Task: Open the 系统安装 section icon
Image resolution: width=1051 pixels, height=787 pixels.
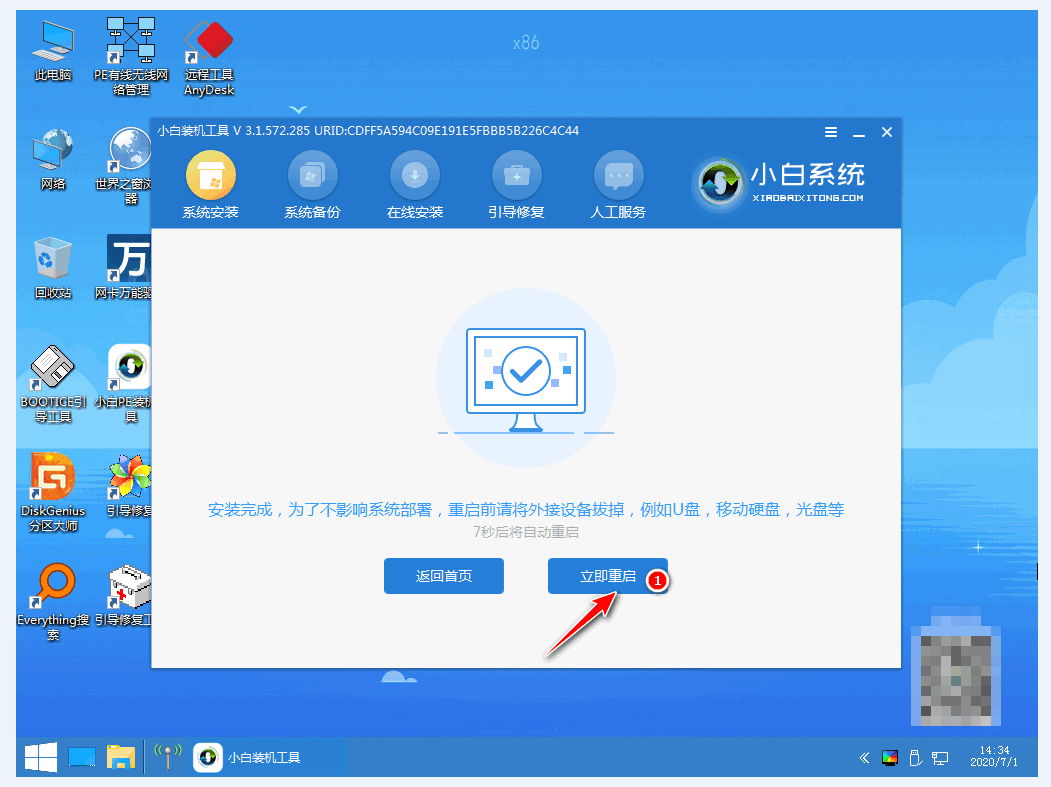Action: [x=211, y=178]
